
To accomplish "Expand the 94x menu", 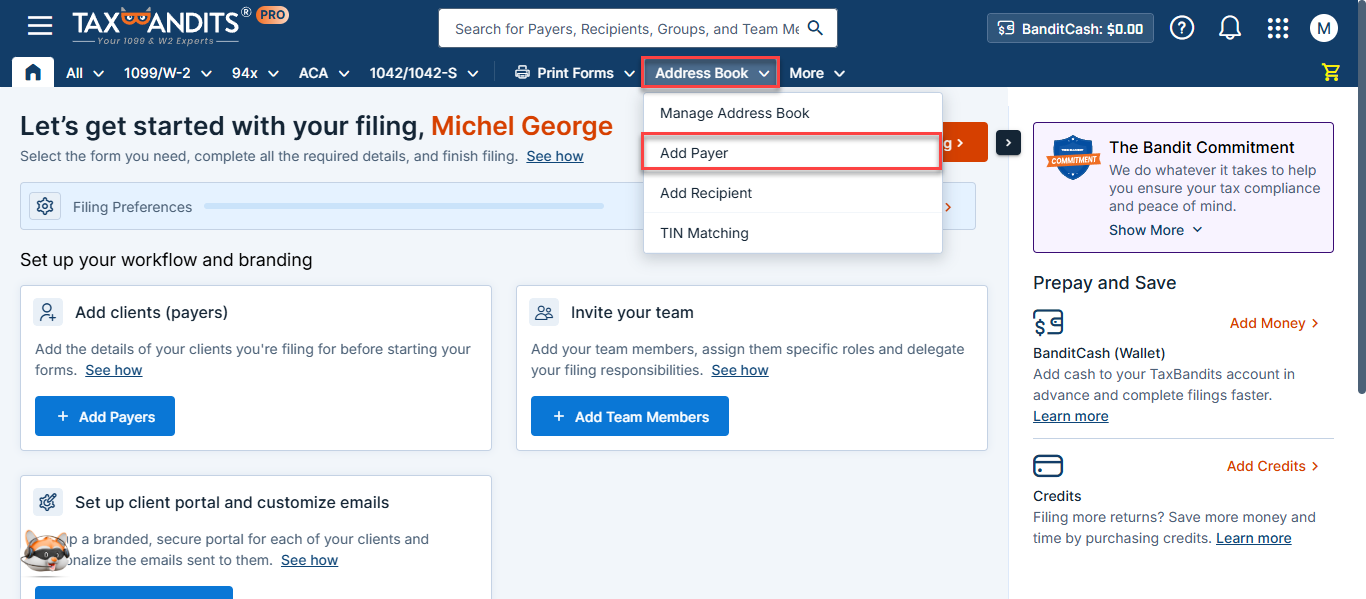I will [x=257, y=73].
